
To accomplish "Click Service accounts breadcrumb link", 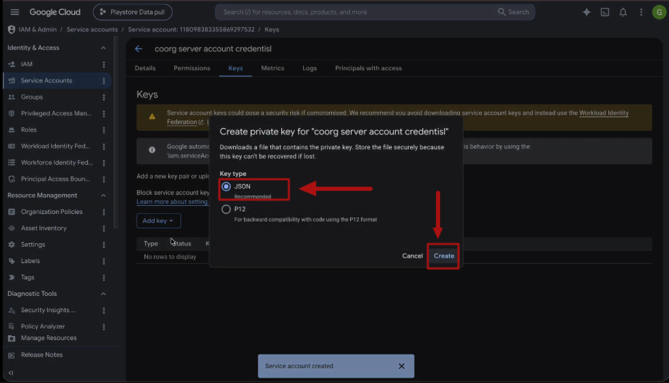I will (92, 29).
